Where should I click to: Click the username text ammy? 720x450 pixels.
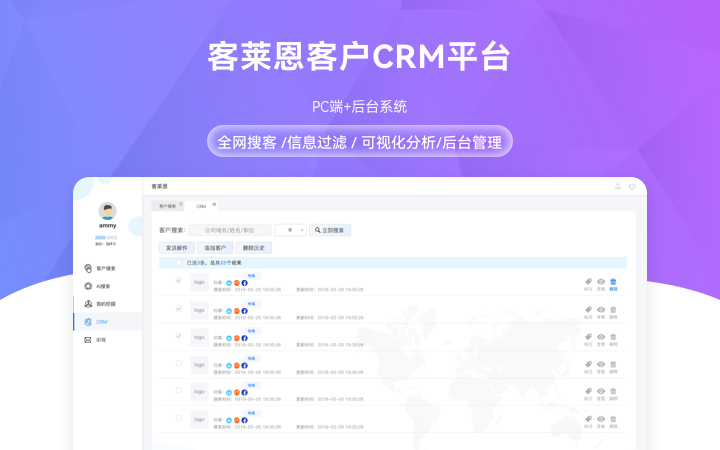click(x=107, y=225)
